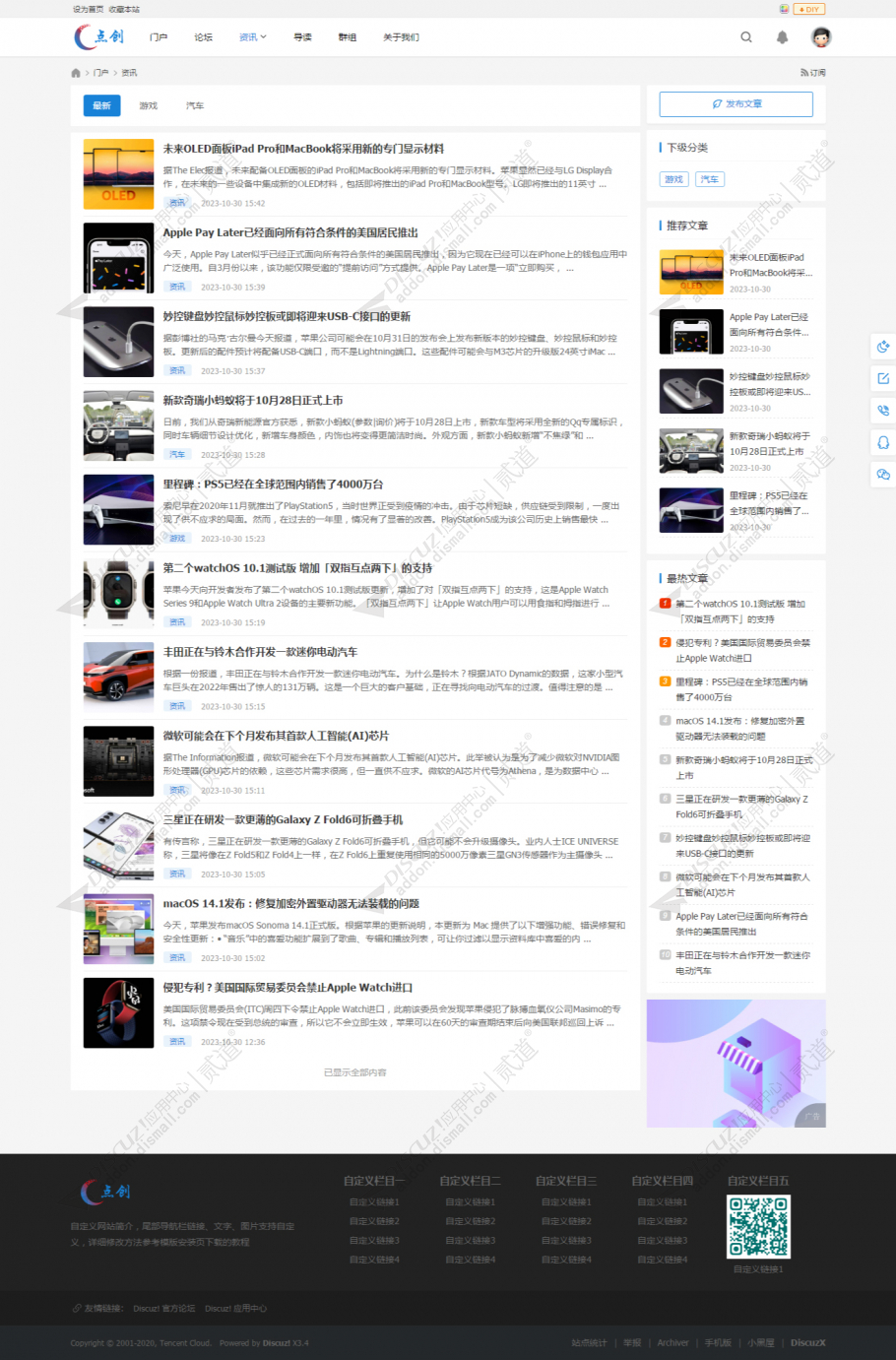Click Discuz! 官方论坛 friend link
896x1360 pixels.
(164, 1309)
